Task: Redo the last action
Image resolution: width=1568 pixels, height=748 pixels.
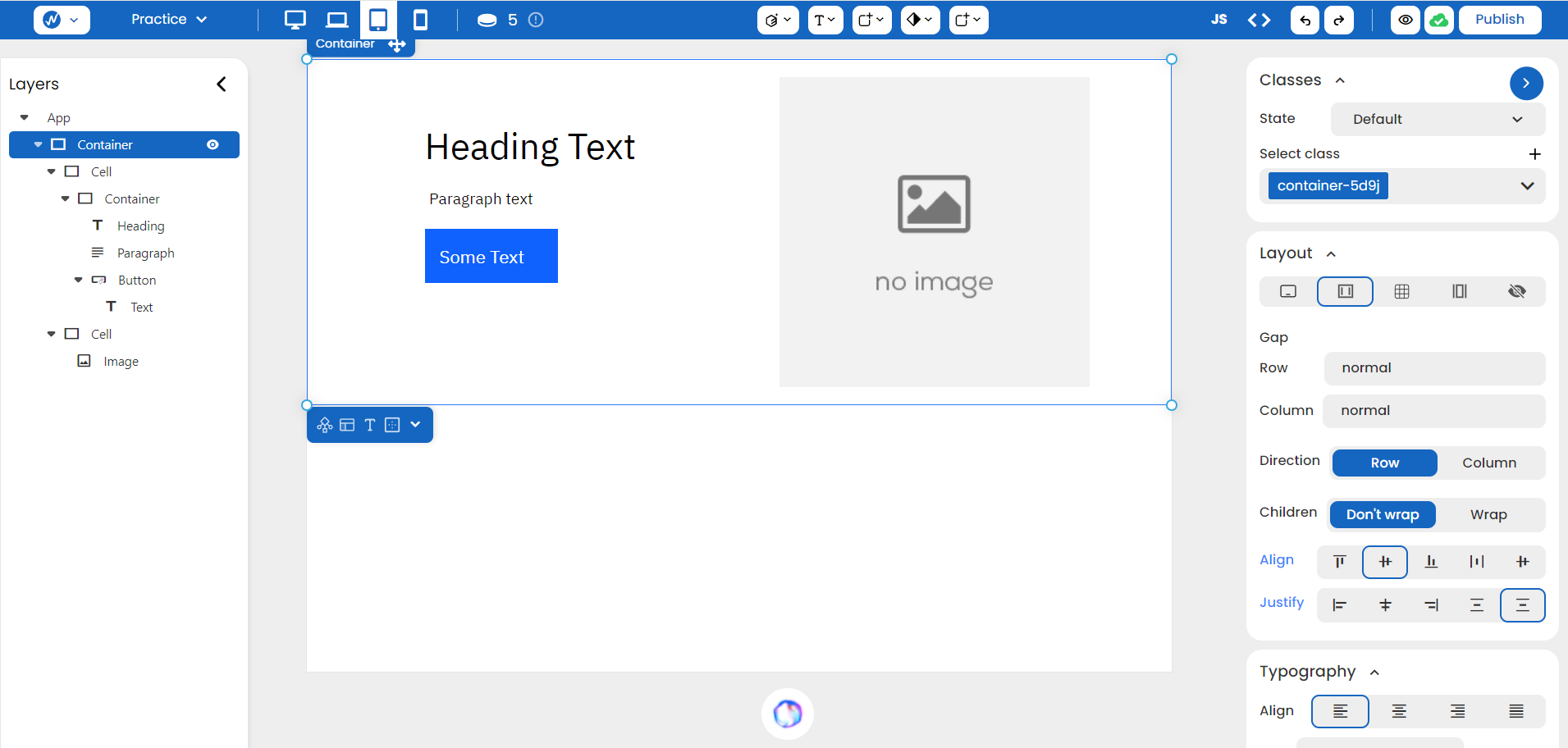Action: coord(1339,20)
